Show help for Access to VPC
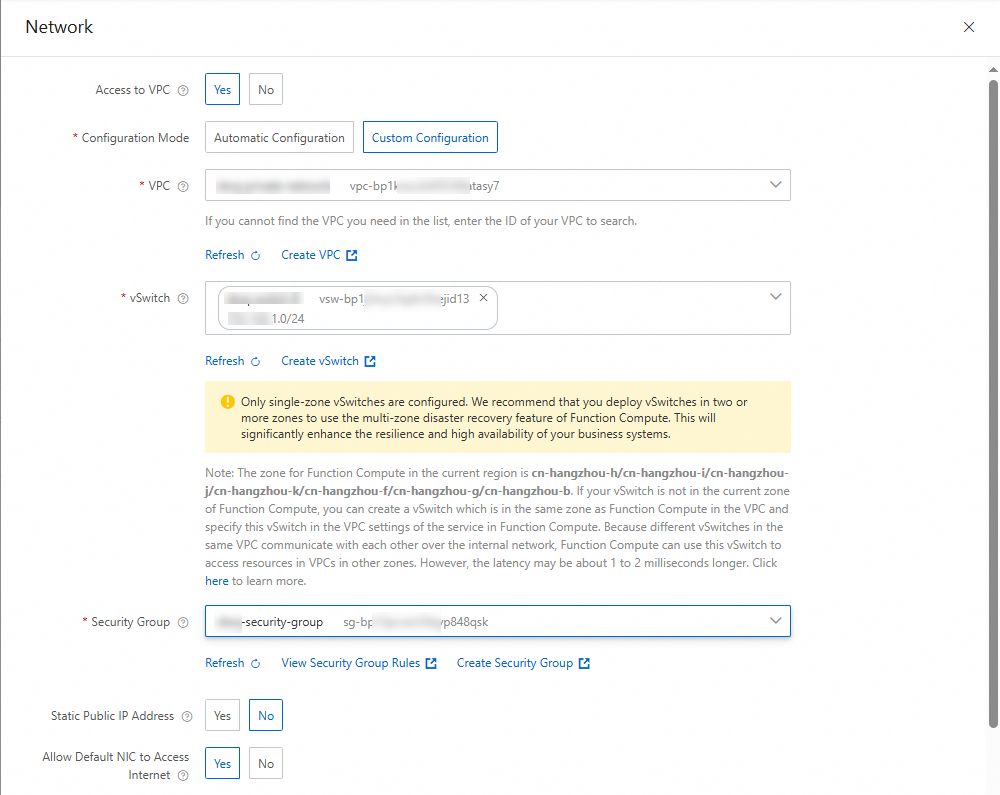Viewport: 1000px width, 795px height. click(183, 91)
